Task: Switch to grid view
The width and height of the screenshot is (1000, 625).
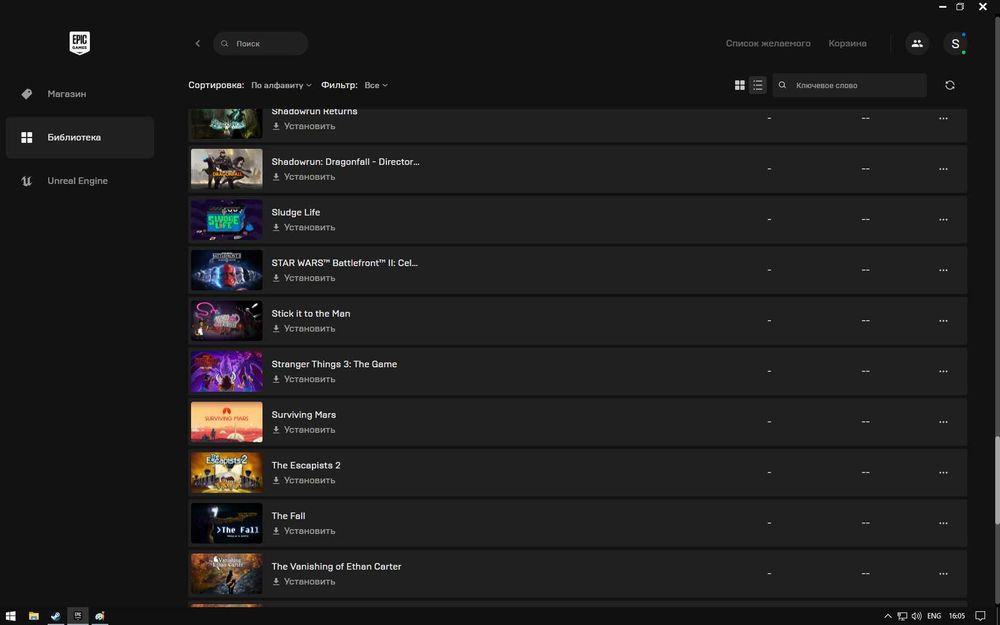Action: click(x=740, y=85)
